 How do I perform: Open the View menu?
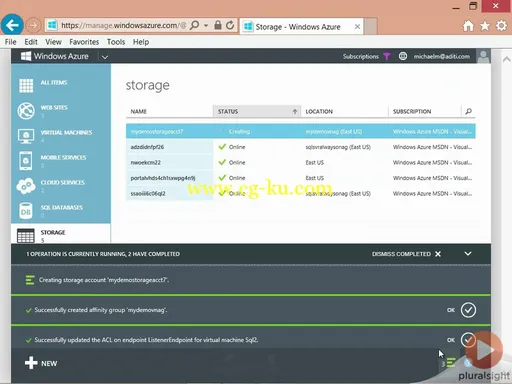click(53, 42)
